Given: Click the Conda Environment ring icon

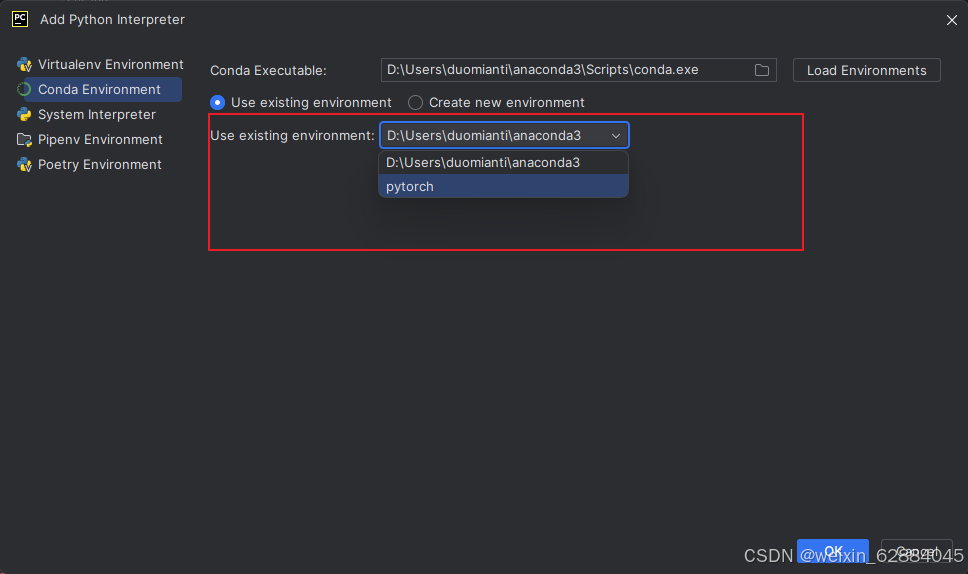Looking at the screenshot, I should 25,89.
